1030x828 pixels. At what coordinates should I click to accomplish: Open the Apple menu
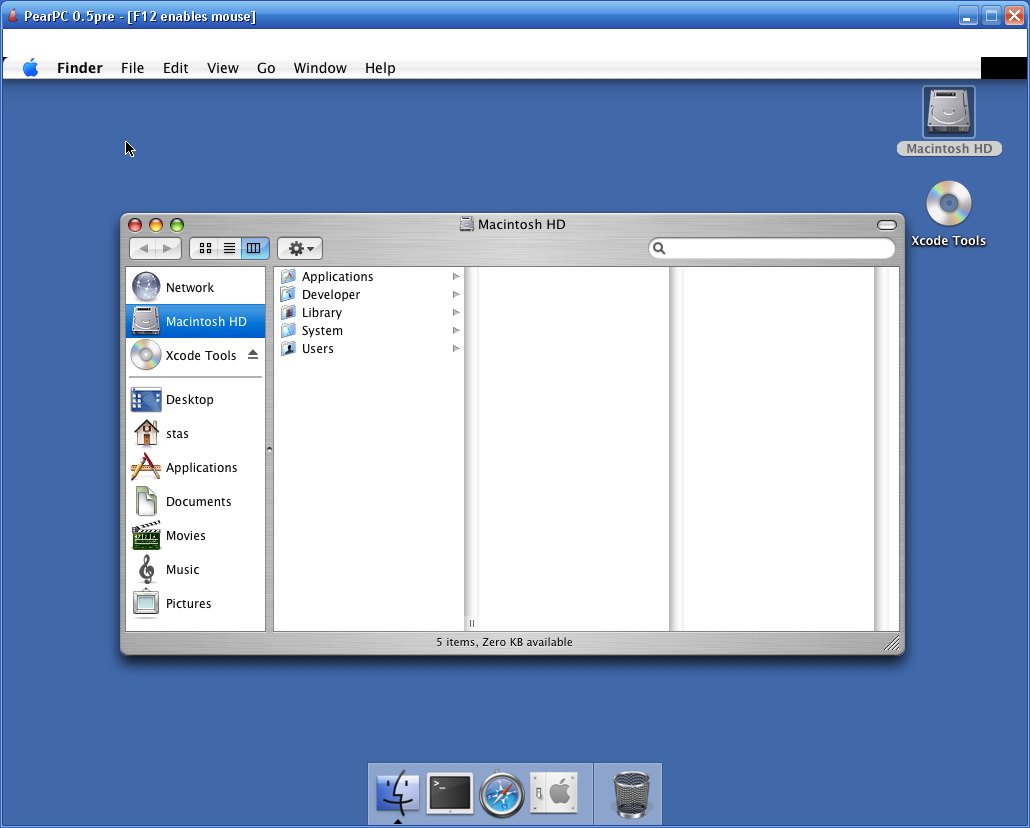(31, 68)
